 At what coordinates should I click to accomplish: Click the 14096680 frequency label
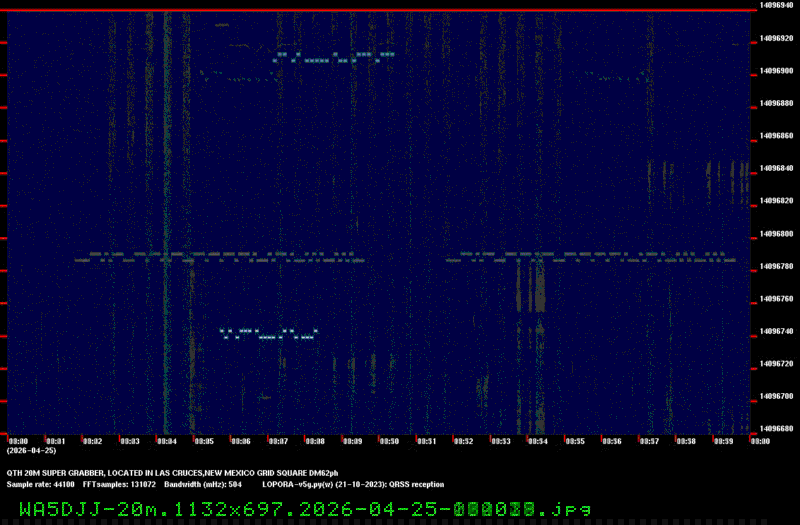(x=777, y=429)
